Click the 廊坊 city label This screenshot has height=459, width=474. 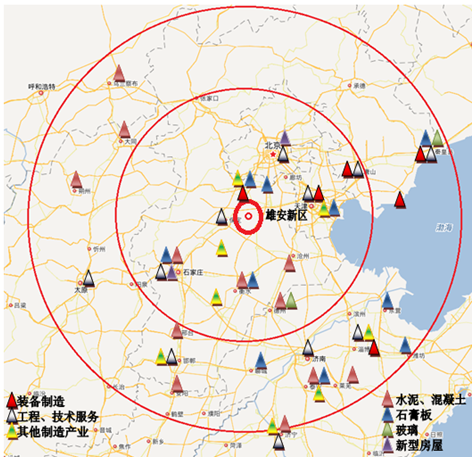tap(296, 177)
